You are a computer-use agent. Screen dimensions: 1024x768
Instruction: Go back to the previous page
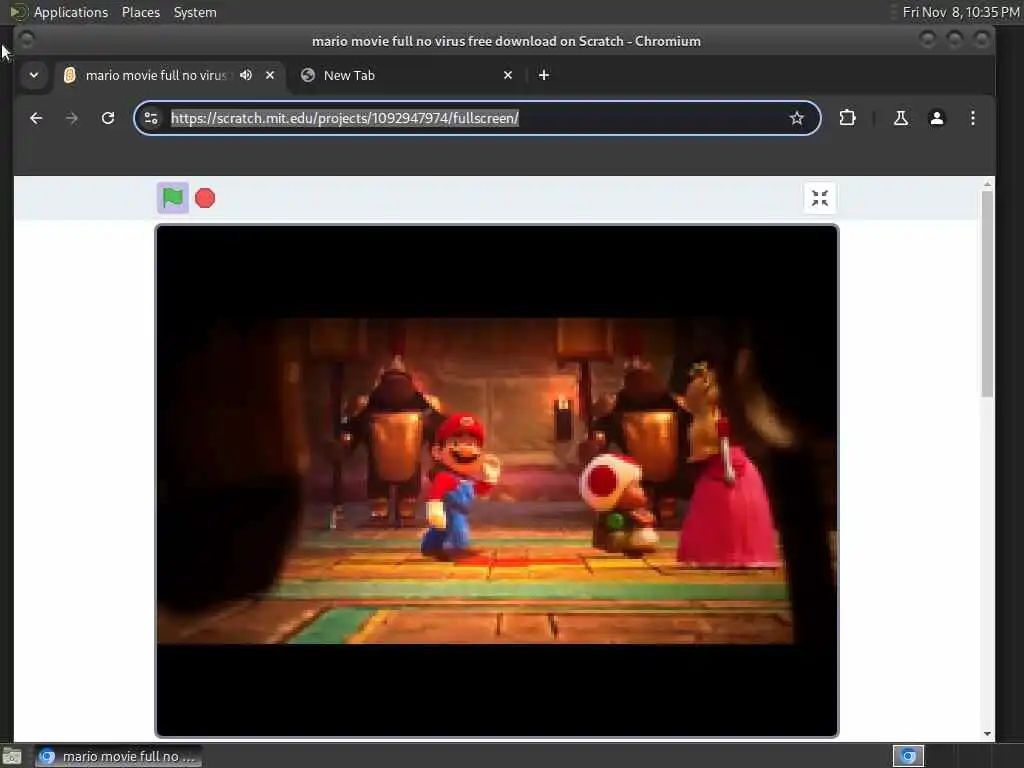coord(36,118)
